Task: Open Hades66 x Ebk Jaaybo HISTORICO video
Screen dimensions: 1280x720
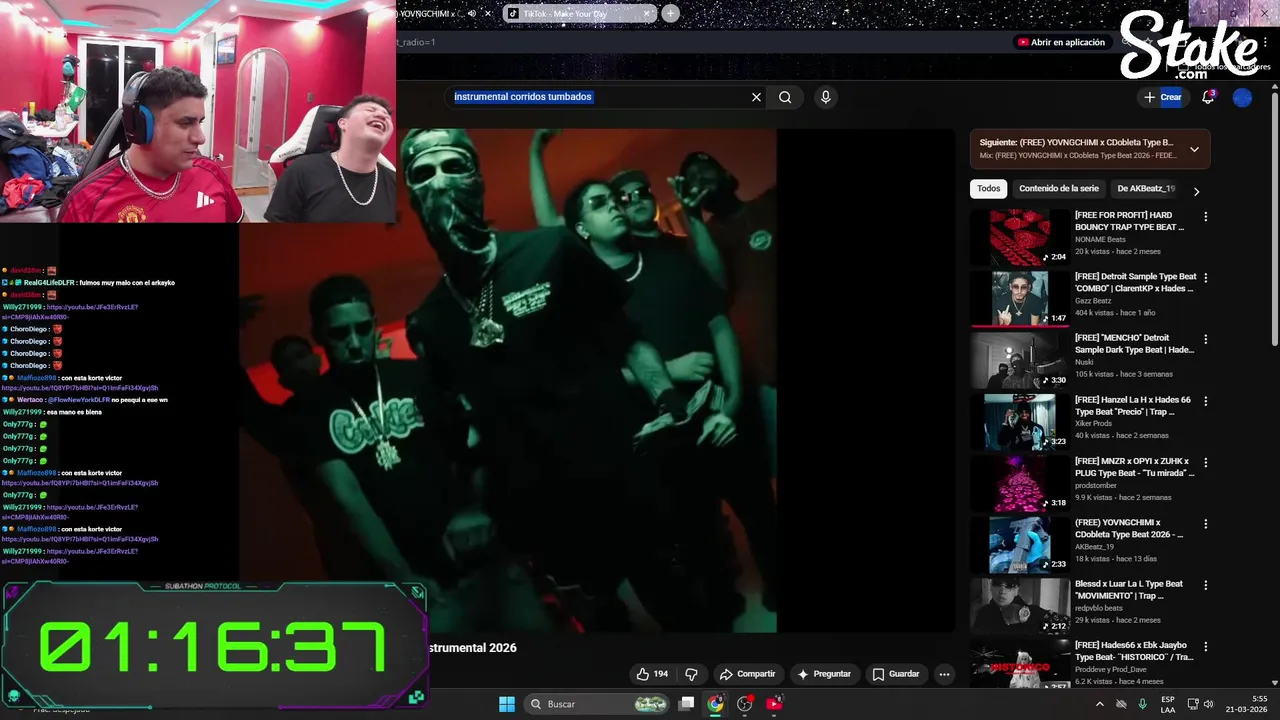Action: [x=1134, y=651]
